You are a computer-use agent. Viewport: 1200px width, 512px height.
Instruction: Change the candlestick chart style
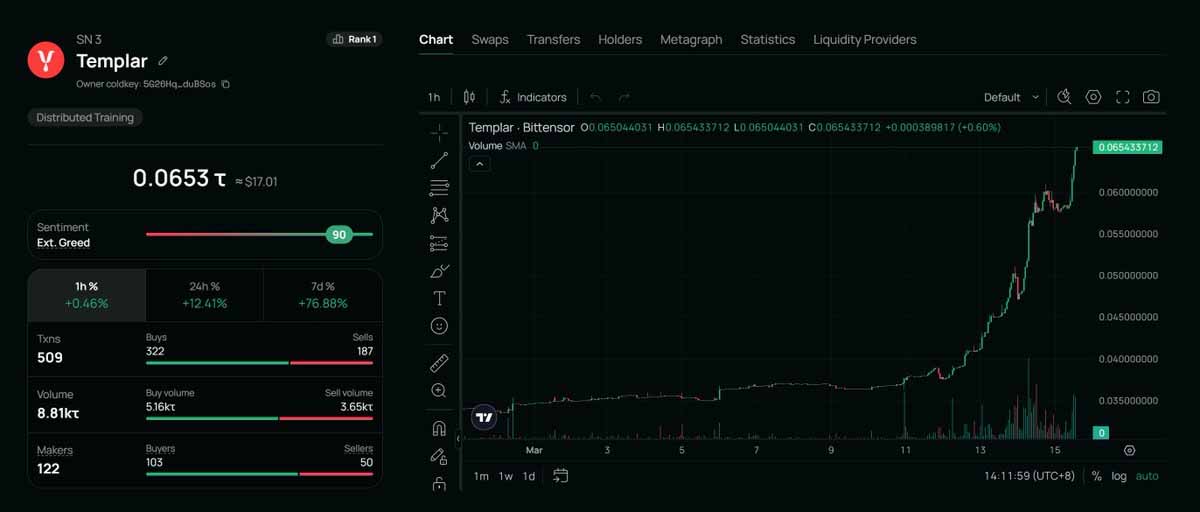click(x=469, y=97)
